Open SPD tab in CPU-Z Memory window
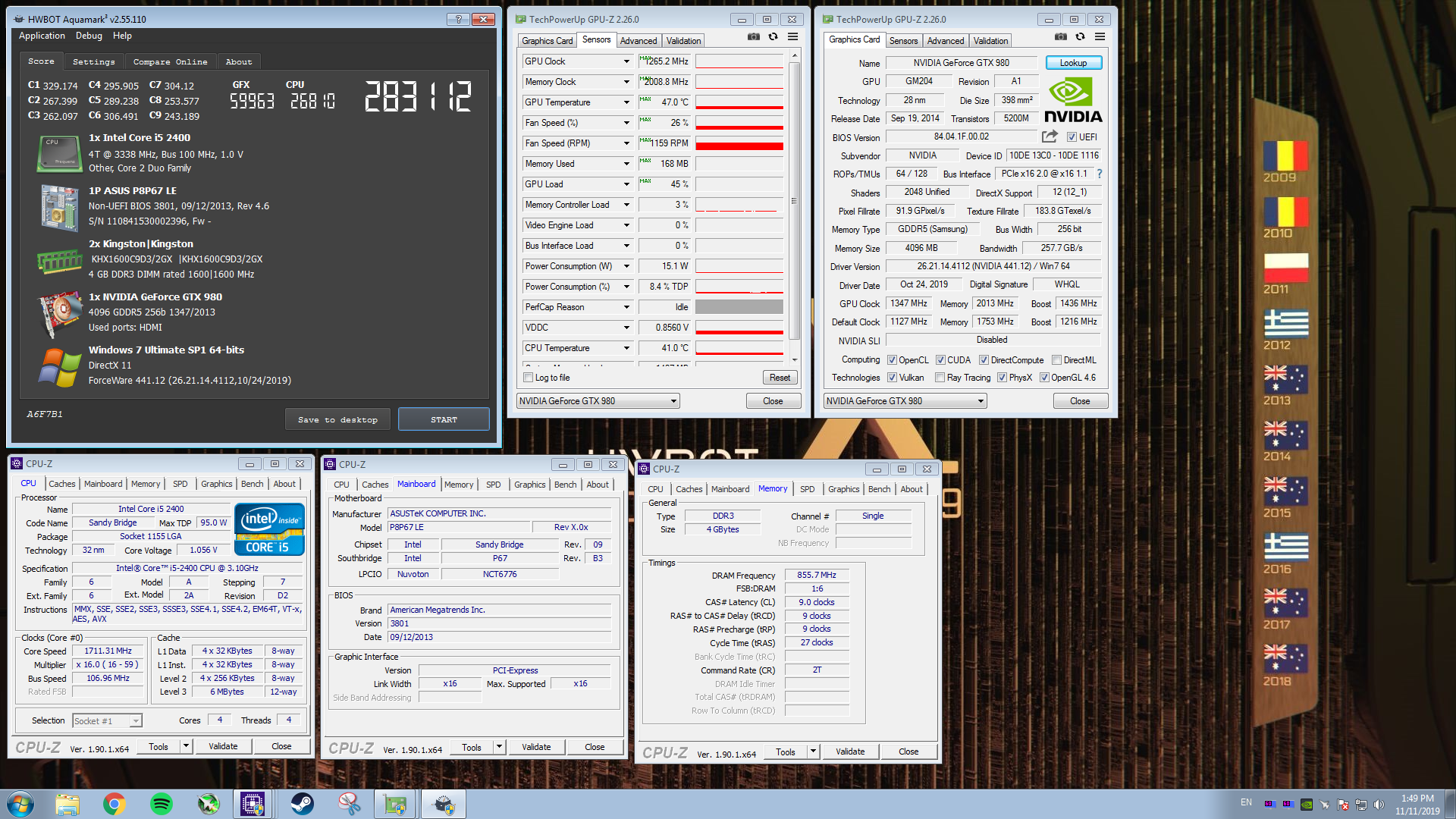Viewport: 1456px width, 819px height. (807, 489)
